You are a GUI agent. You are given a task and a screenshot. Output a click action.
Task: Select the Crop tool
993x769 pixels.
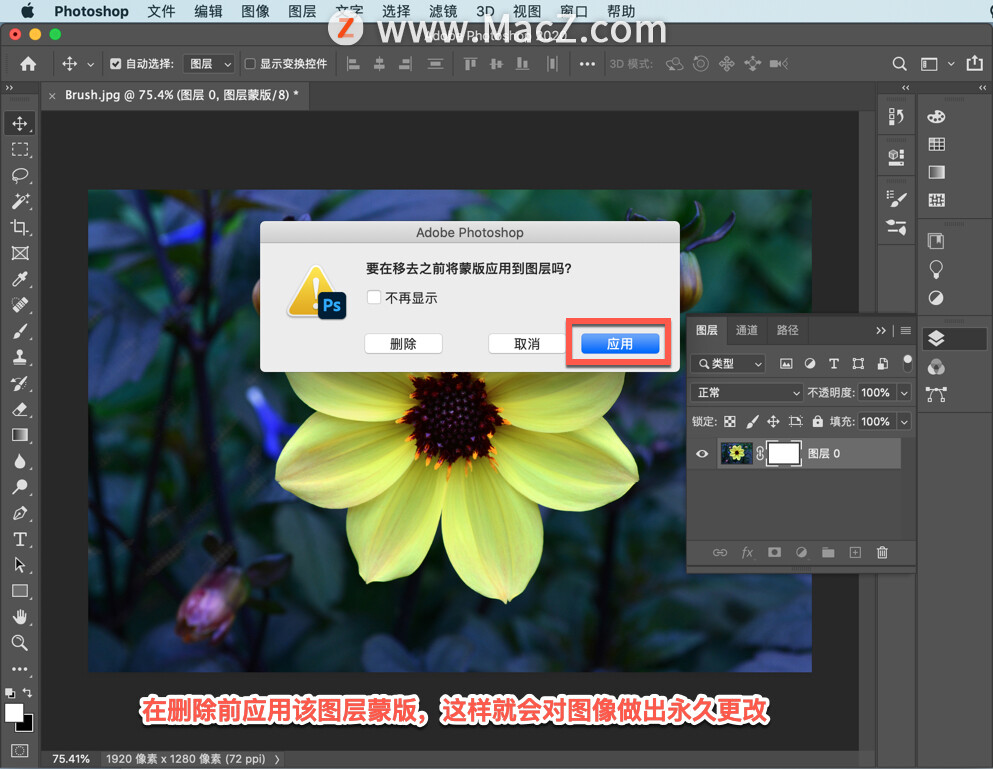click(20, 227)
